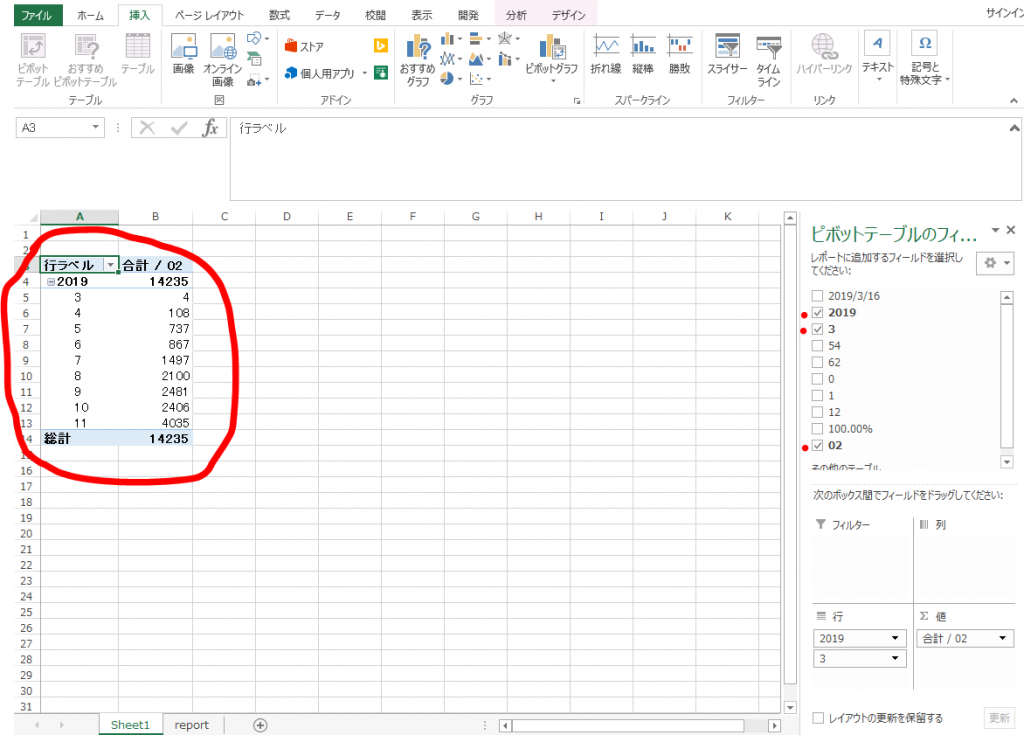Open the charts dialog launcher
Image resolution: width=1024 pixels, height=735 pixels.
click(x=577, y=101)
